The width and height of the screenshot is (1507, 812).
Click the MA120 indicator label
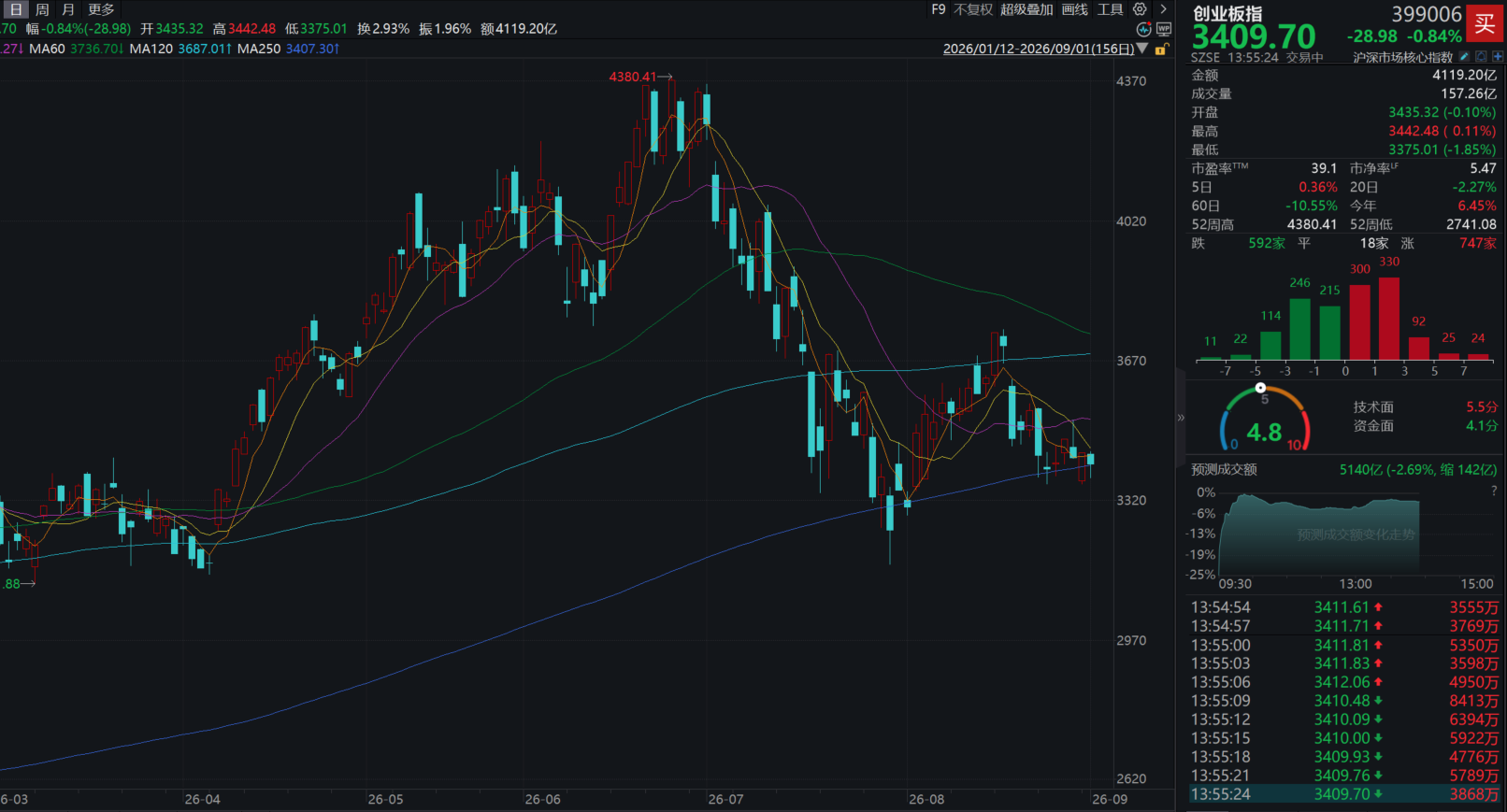(151, 49)
